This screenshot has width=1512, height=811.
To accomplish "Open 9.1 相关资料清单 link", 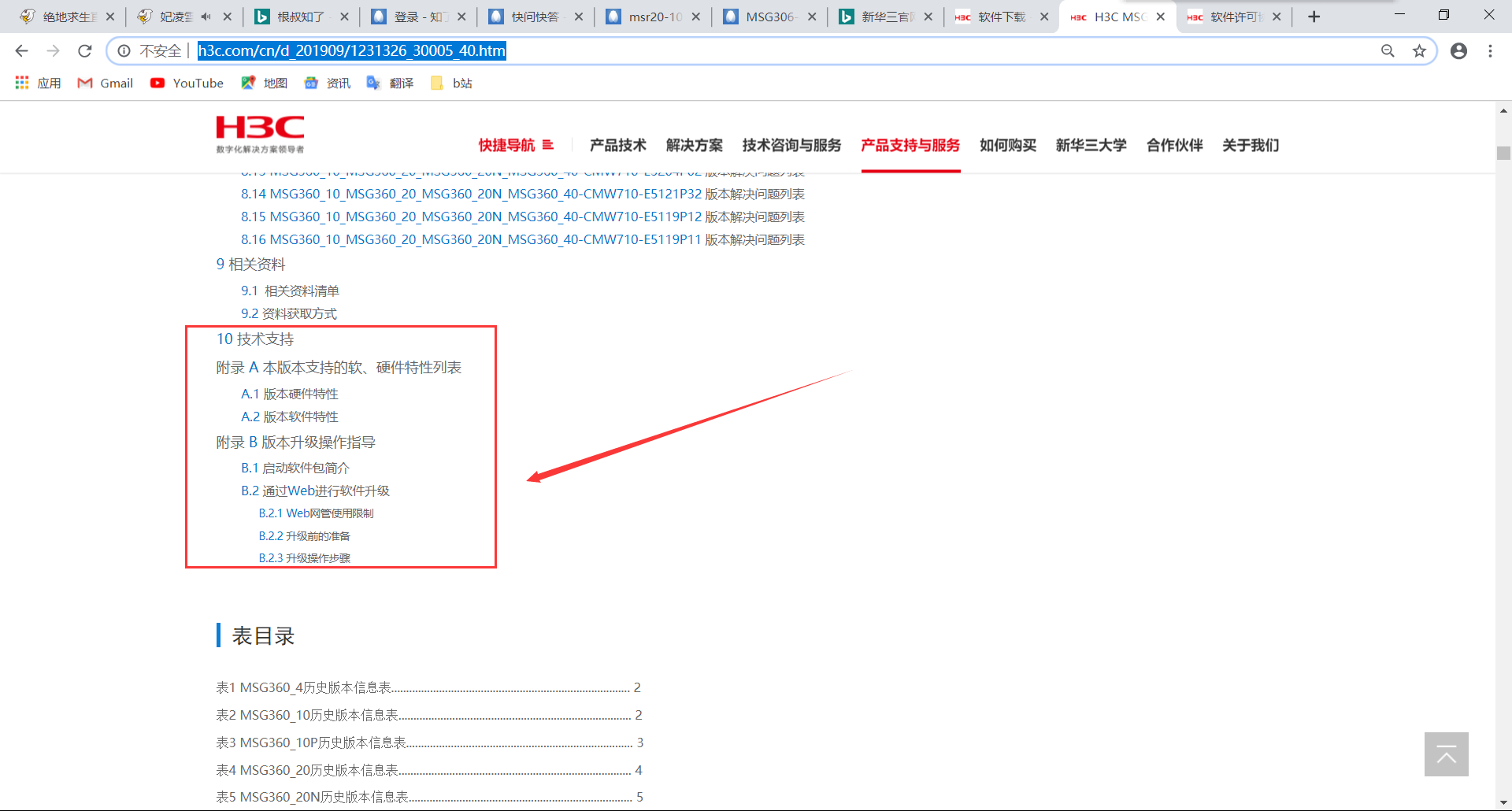I will pos(290,291).
